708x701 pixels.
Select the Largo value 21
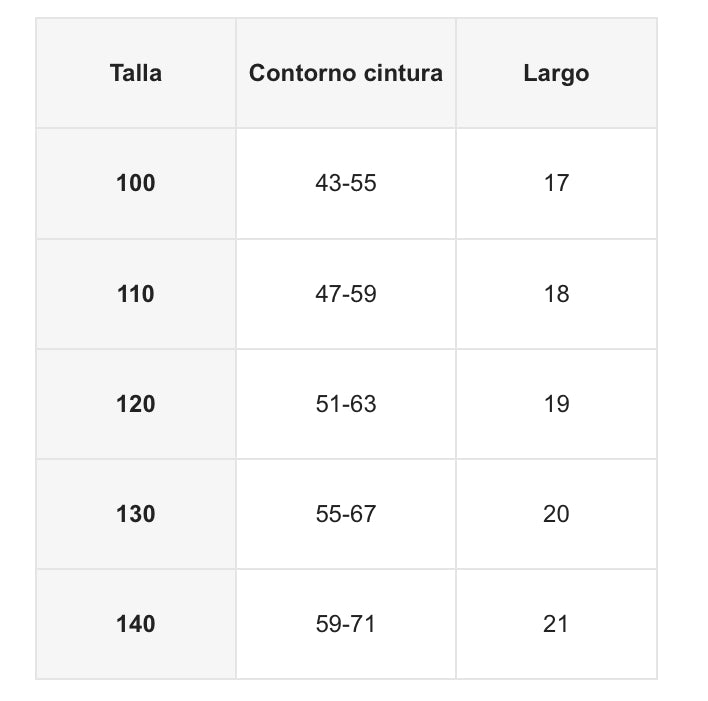click(556, 624)
